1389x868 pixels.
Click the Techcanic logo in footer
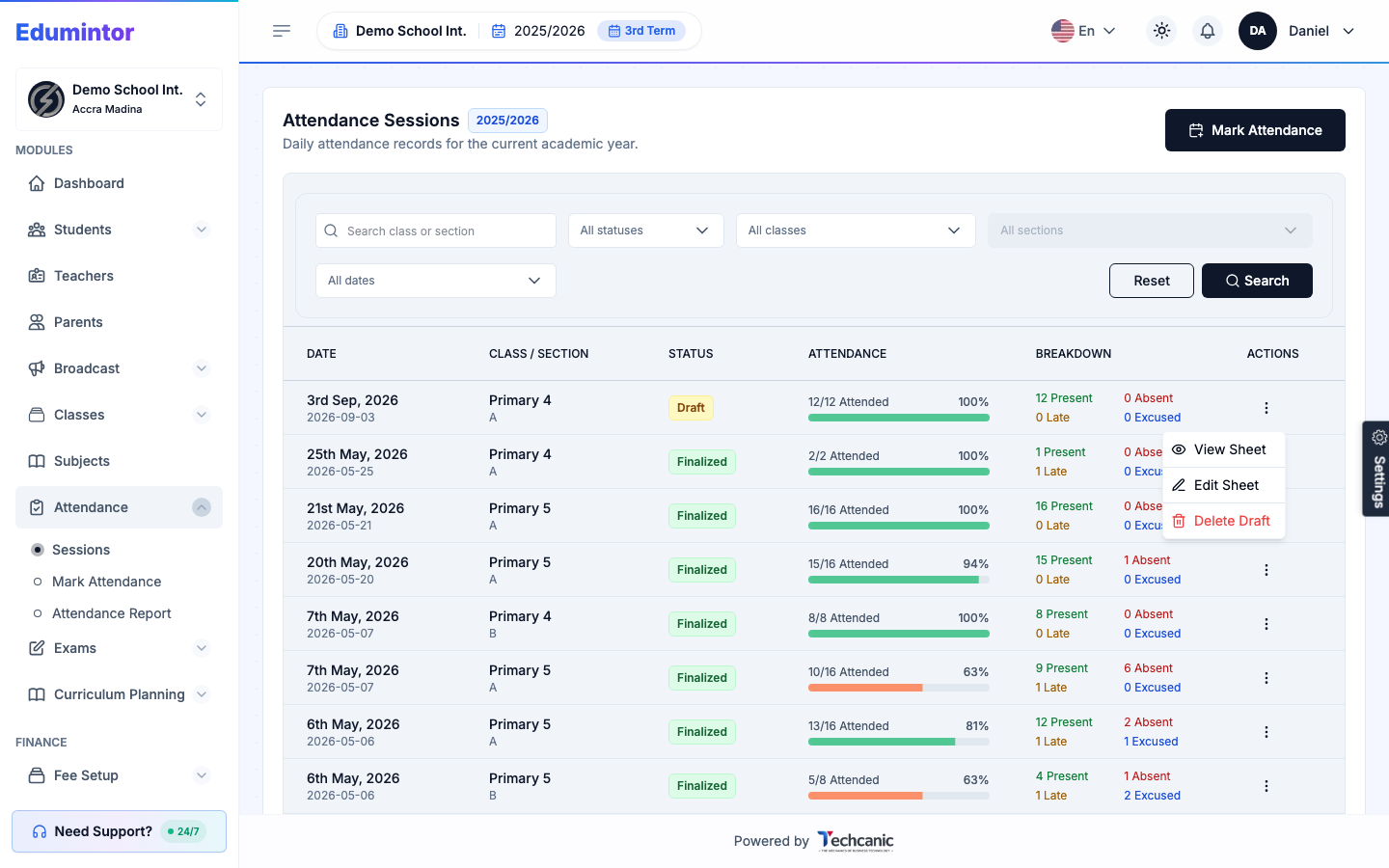tap(856, 841)
